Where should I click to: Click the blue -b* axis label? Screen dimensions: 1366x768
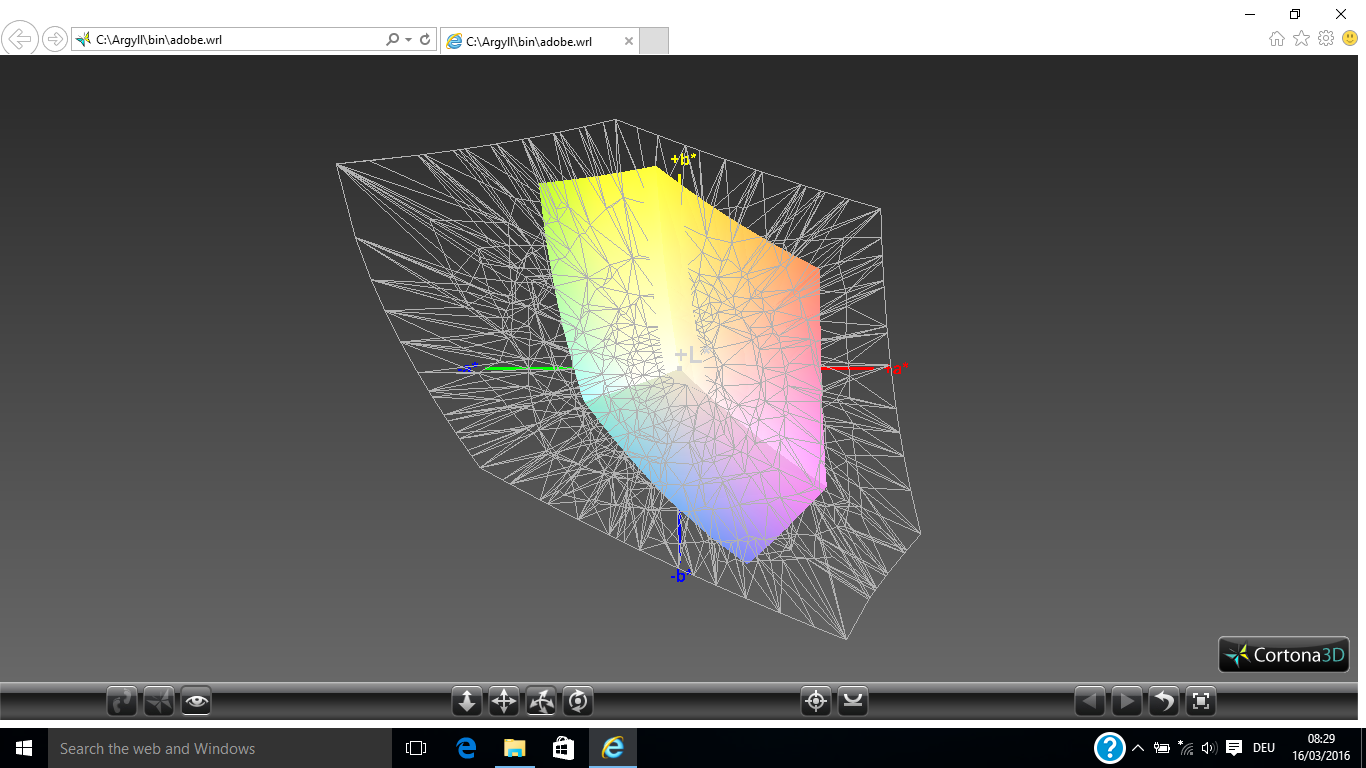681,575
